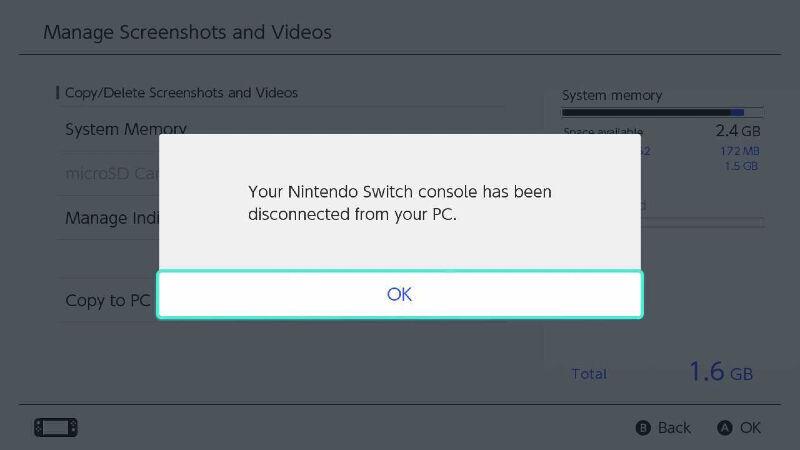Click the Manage Screenshots and Videos title
Viewport: 800px width, 450px height.
[x=187, y=32]
